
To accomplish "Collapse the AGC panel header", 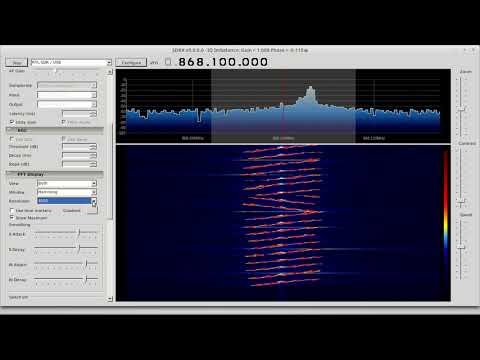I will 55,130.
